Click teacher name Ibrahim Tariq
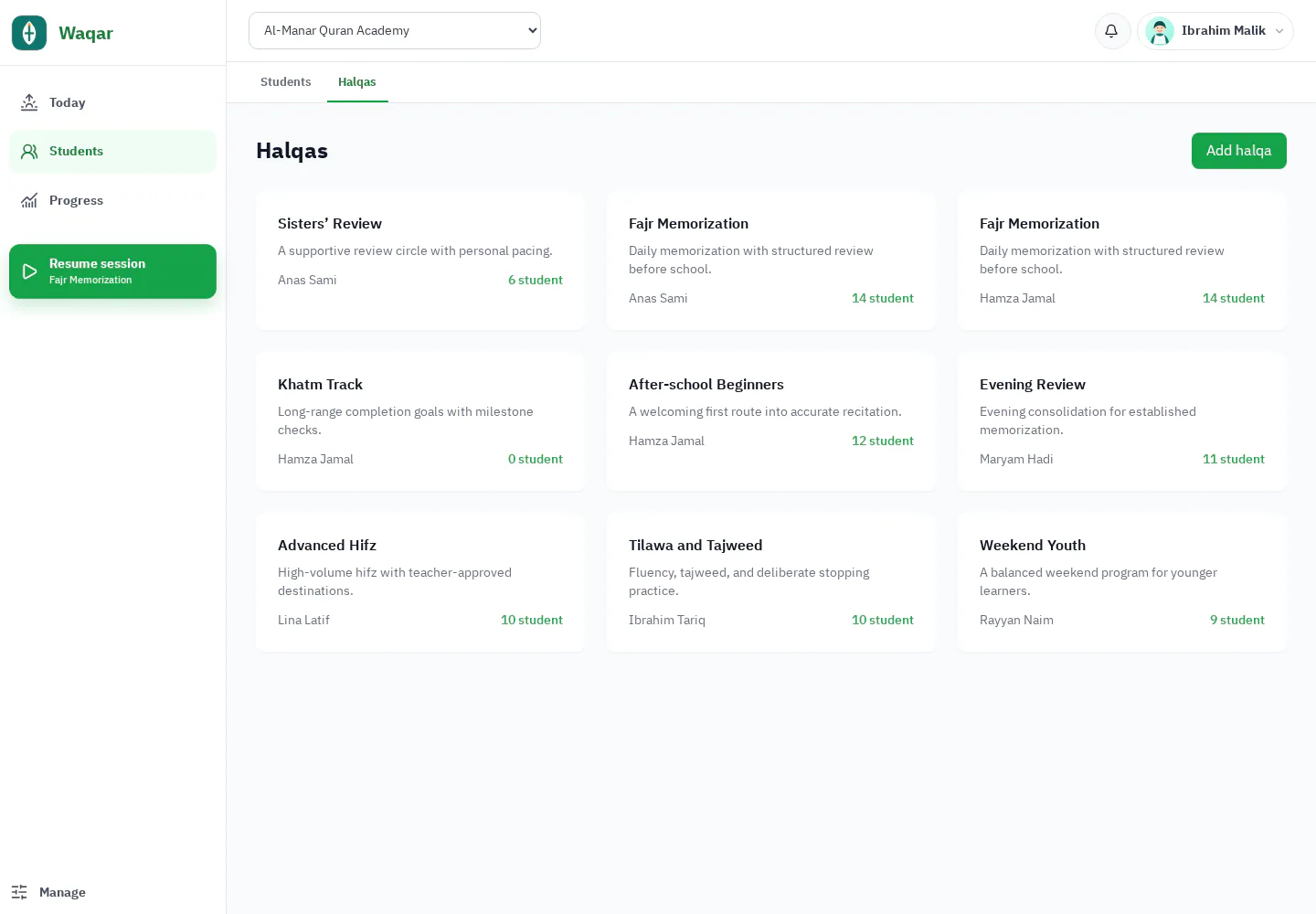 tap(667, 620)
